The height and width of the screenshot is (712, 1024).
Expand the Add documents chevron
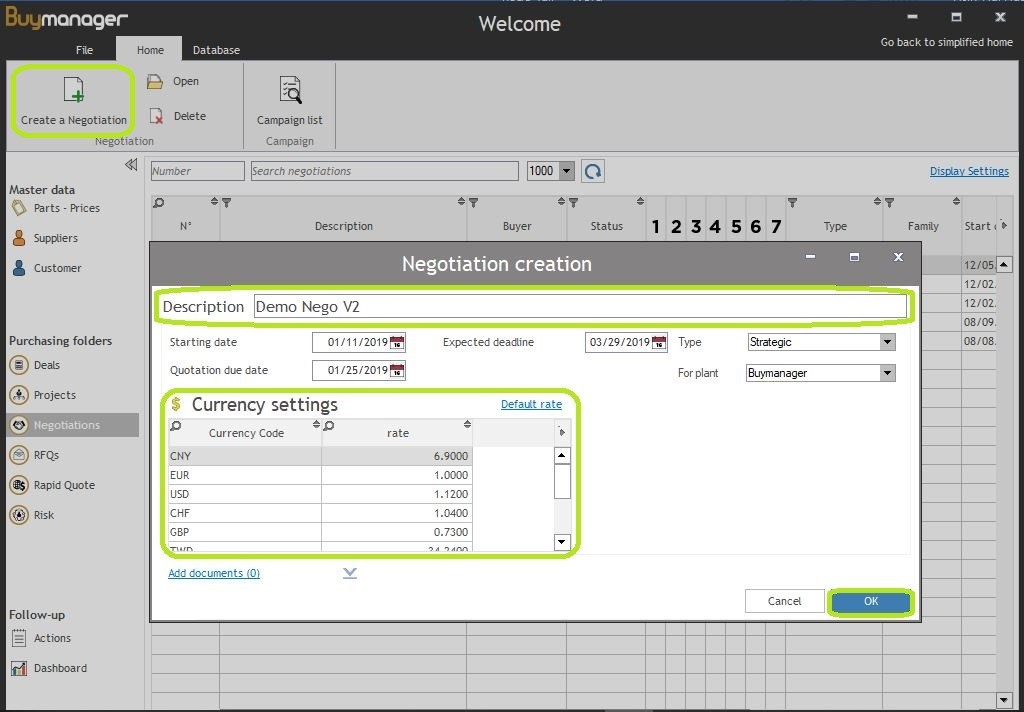coord(349,573)
